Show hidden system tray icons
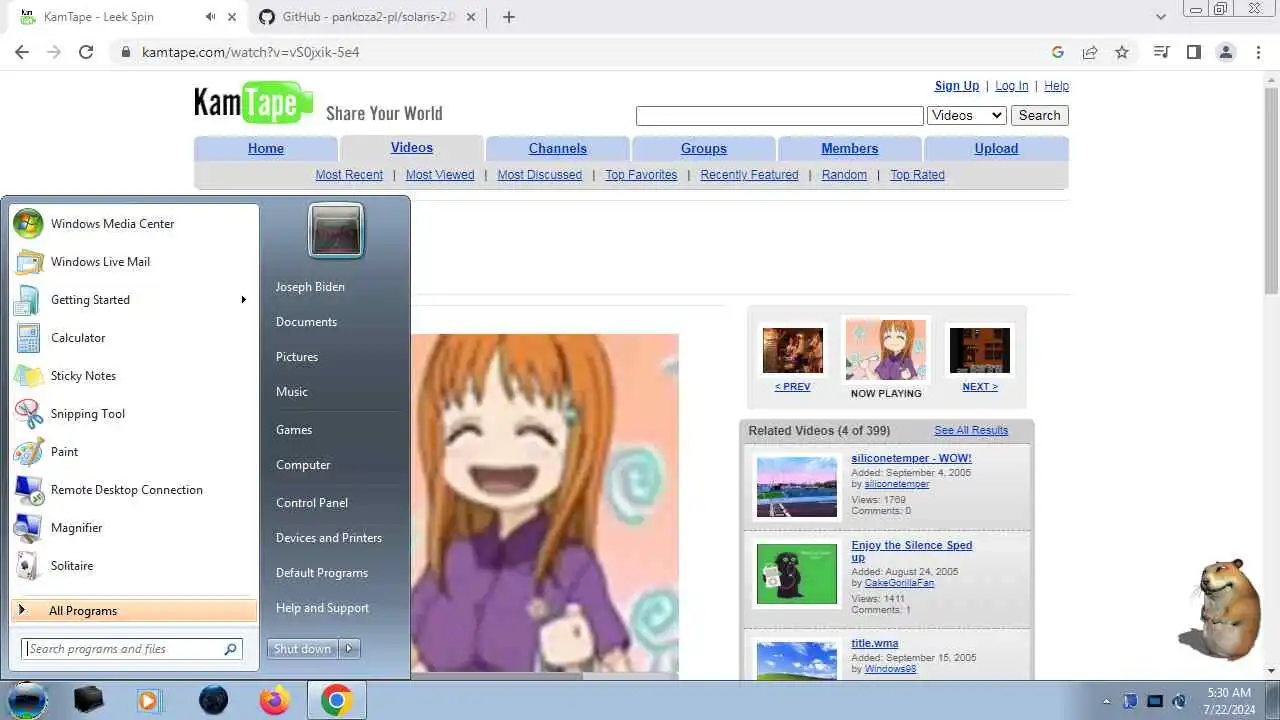This screenshot has width=1280, height=720. click(x=1106, y=701)
